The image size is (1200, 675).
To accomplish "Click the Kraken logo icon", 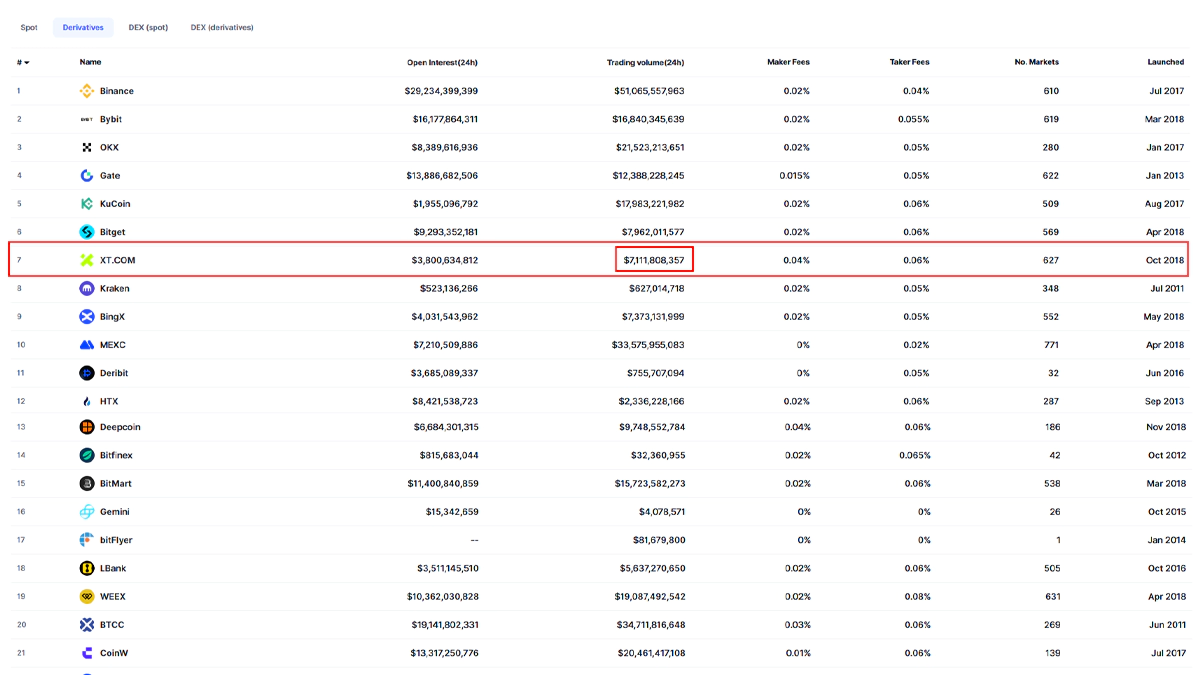I will [x=87, y=289].
